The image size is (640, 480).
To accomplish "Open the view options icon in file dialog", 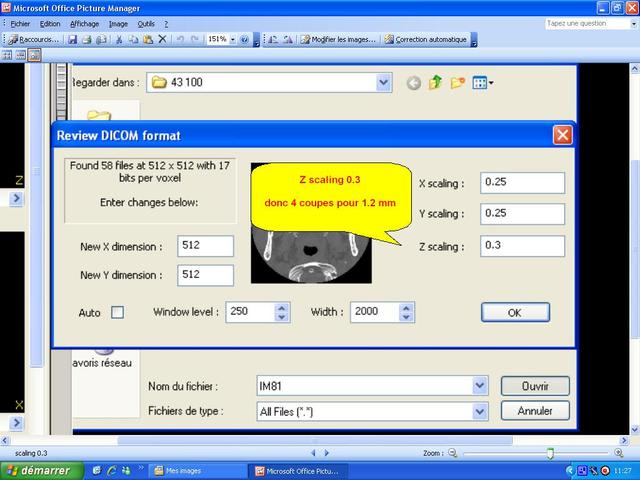I will click(x=482, y=83).
